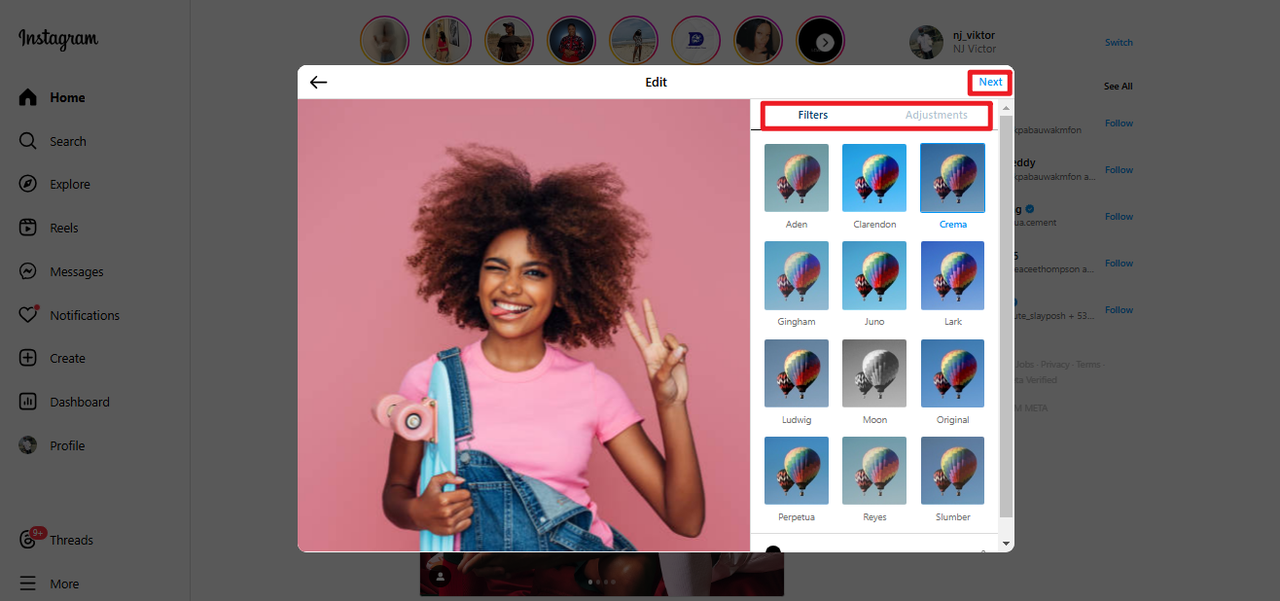
Task: Click the photo preview of the woman
Action: (524, 325)
